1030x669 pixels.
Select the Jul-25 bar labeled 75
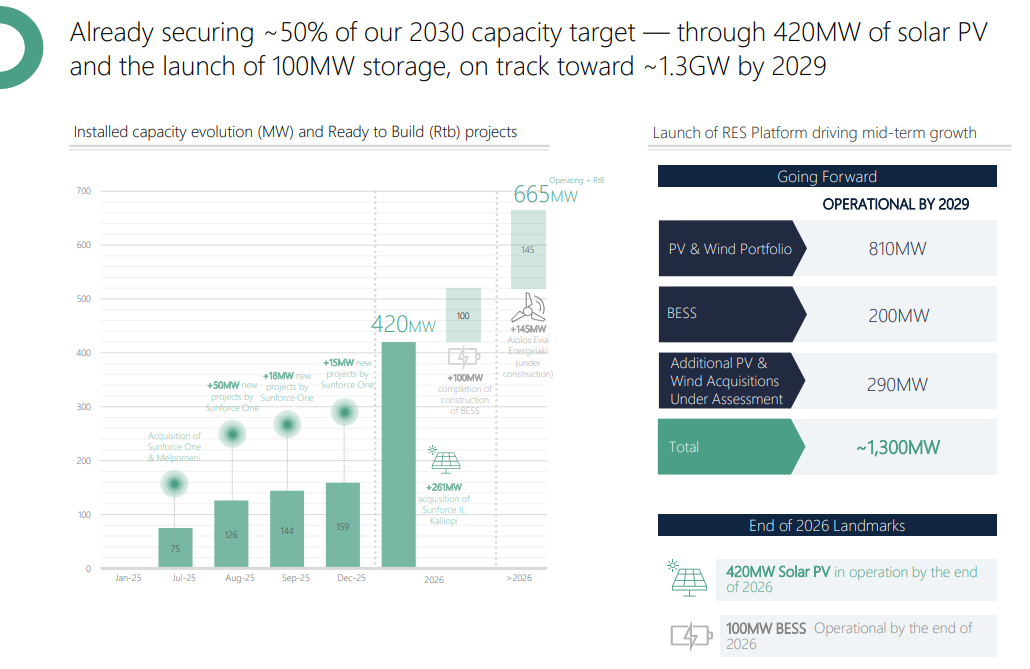176,548
